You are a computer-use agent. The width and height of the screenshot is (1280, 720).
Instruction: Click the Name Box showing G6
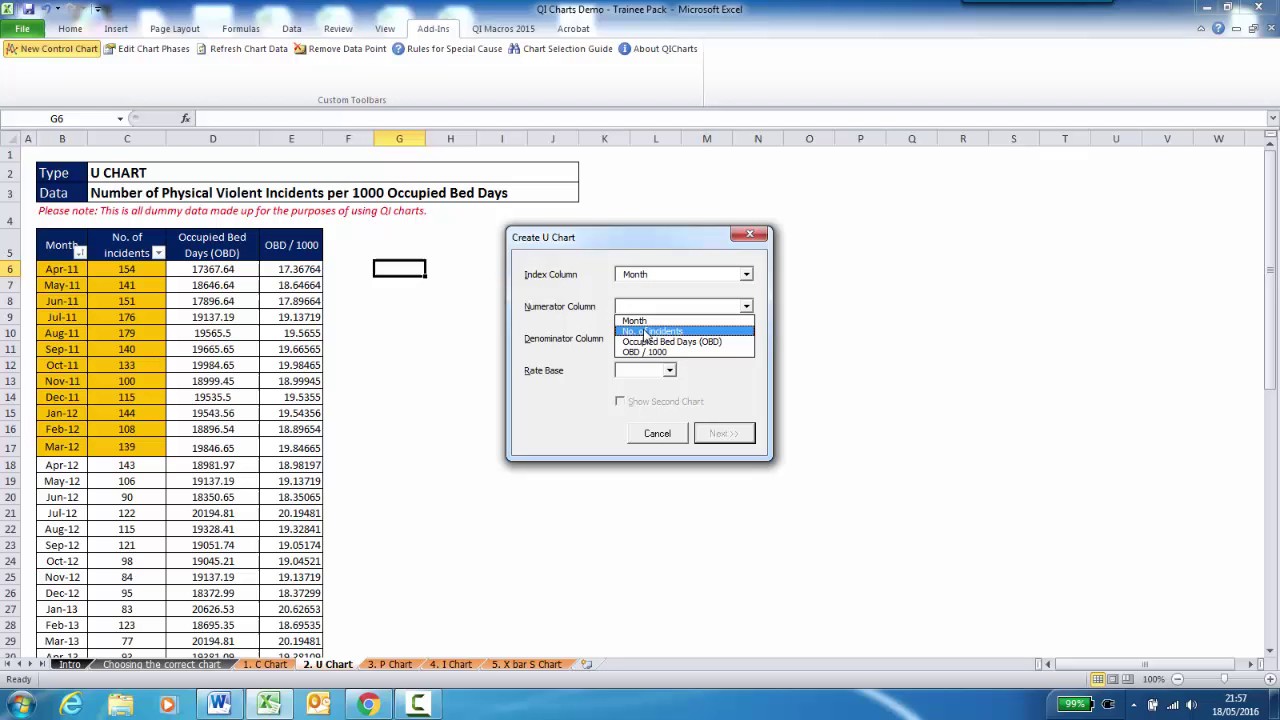[x=57, y=118]
